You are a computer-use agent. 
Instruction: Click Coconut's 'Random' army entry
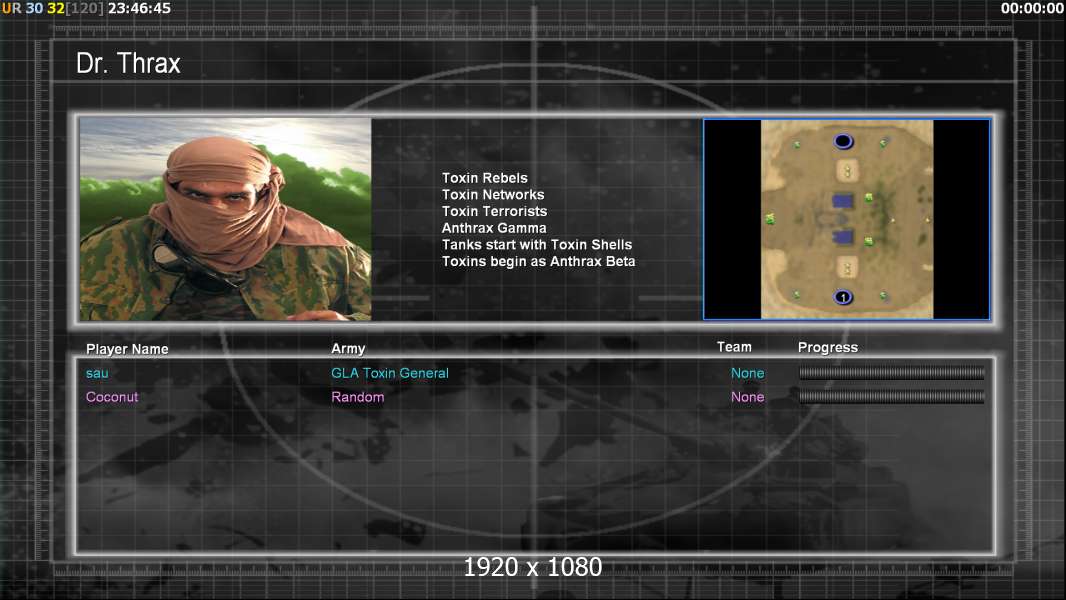coord(358,397)
